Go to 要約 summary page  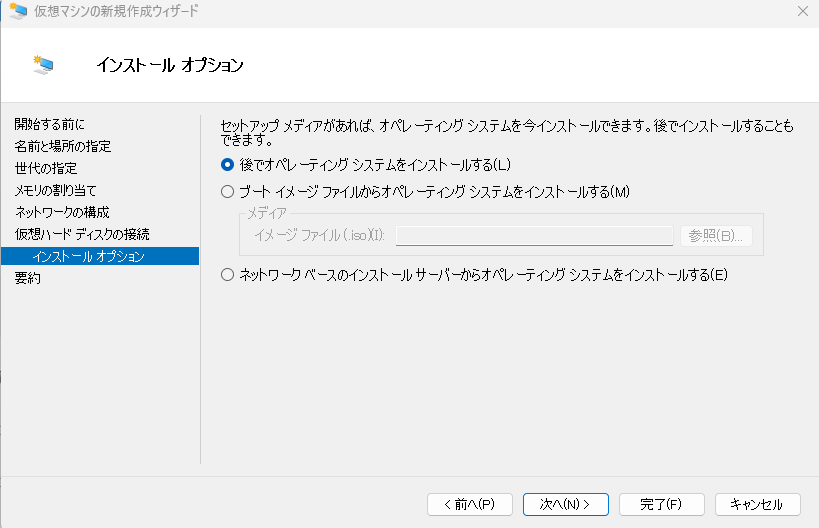click(x=28, y=278)
